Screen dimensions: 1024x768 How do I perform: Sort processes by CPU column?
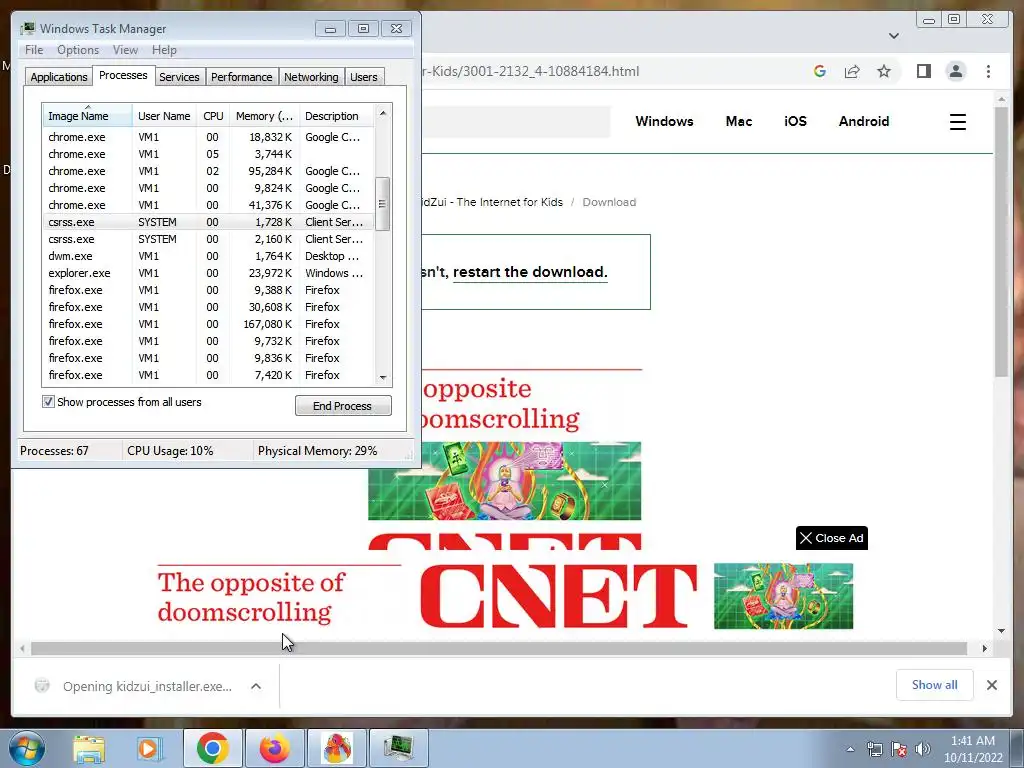(213, 116)
